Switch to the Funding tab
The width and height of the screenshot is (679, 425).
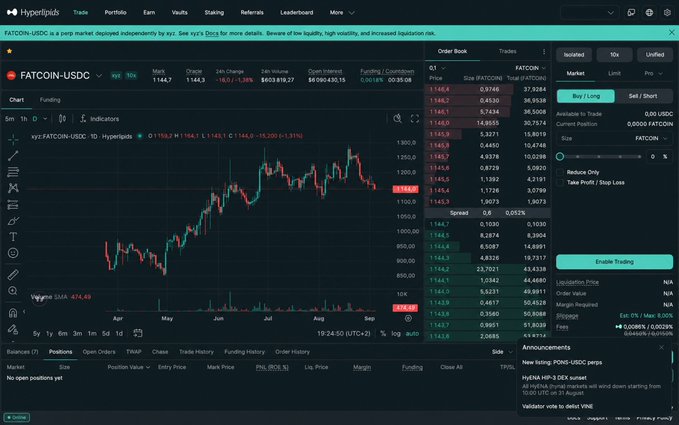[x=50, y=100]
